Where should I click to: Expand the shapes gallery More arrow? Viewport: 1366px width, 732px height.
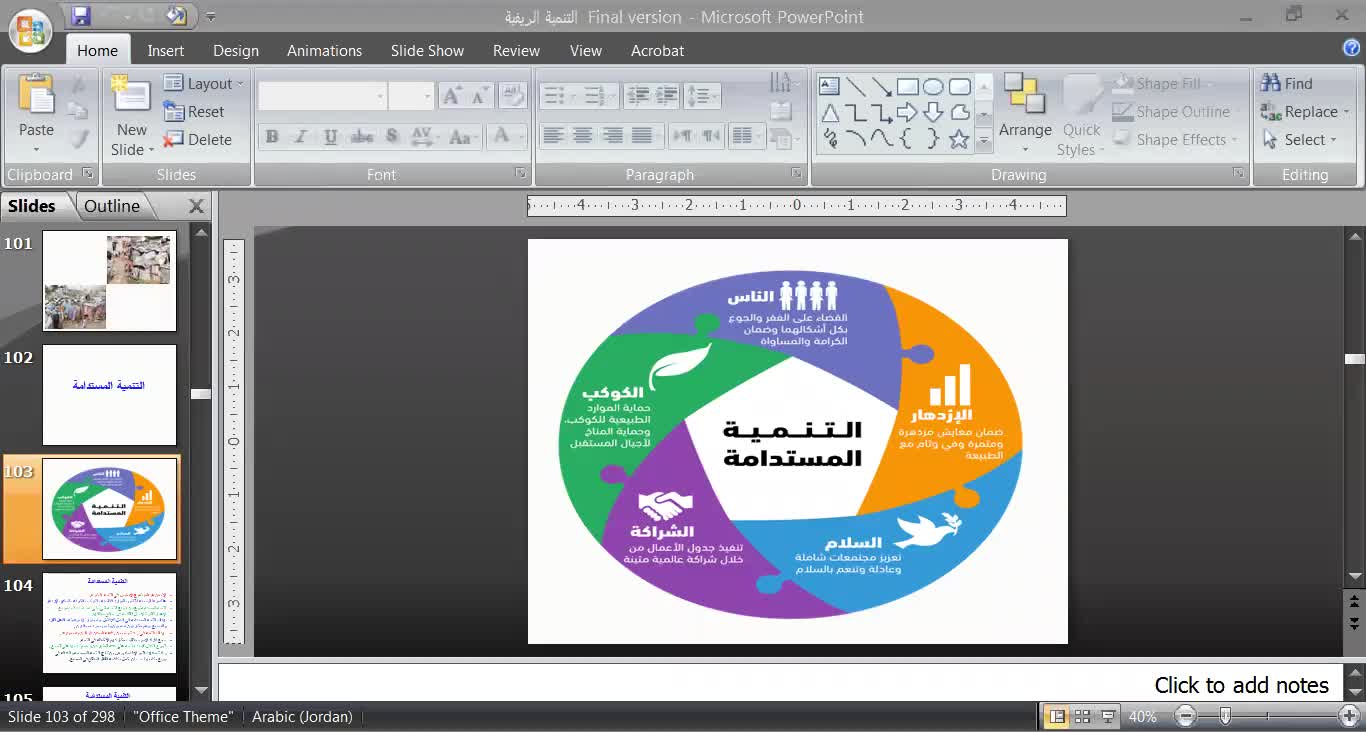[984, 141]
